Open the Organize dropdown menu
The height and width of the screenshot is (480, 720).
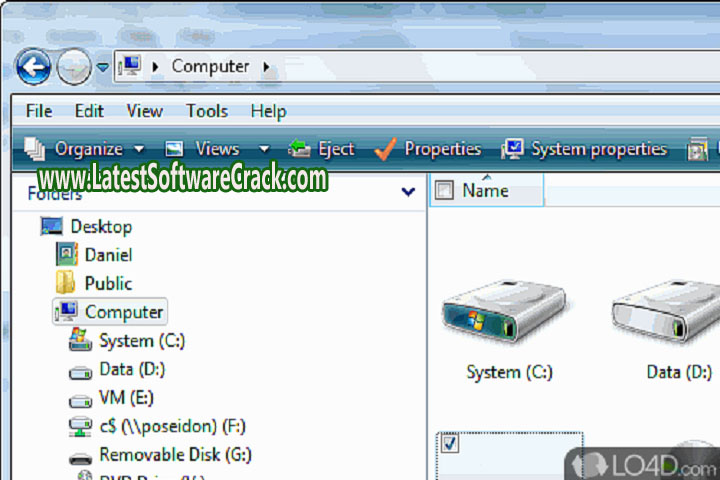coord(86,149)
